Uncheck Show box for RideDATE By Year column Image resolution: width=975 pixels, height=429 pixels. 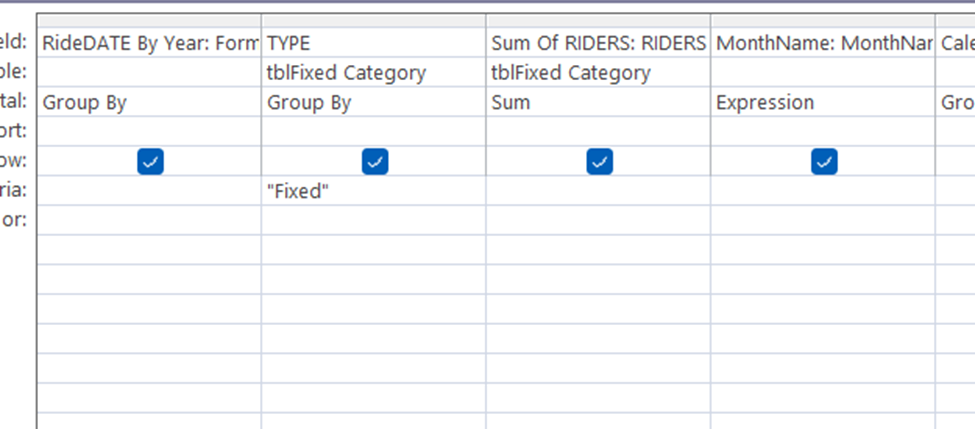[x=150, y=161]
